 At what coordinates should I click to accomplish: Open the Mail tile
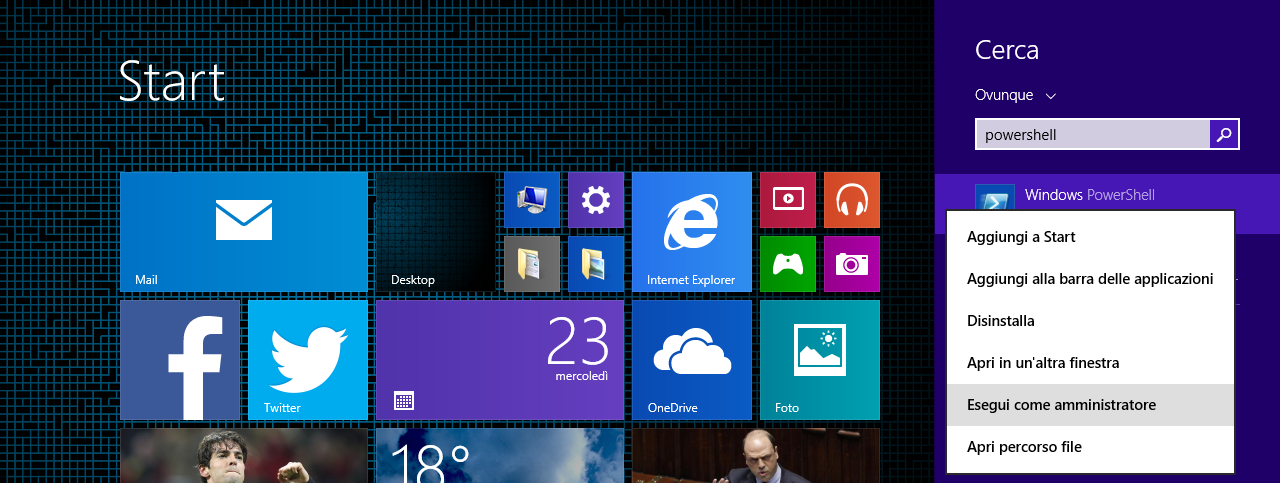tap(244, 232)
